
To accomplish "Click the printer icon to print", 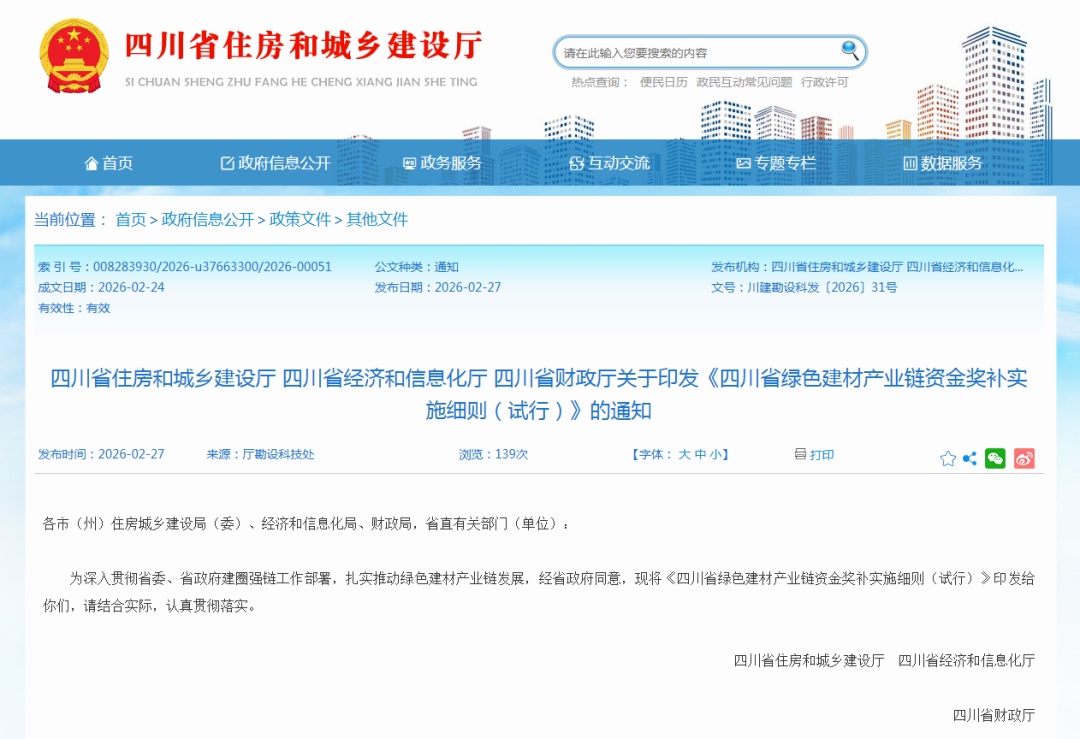I will coord(800,454).
